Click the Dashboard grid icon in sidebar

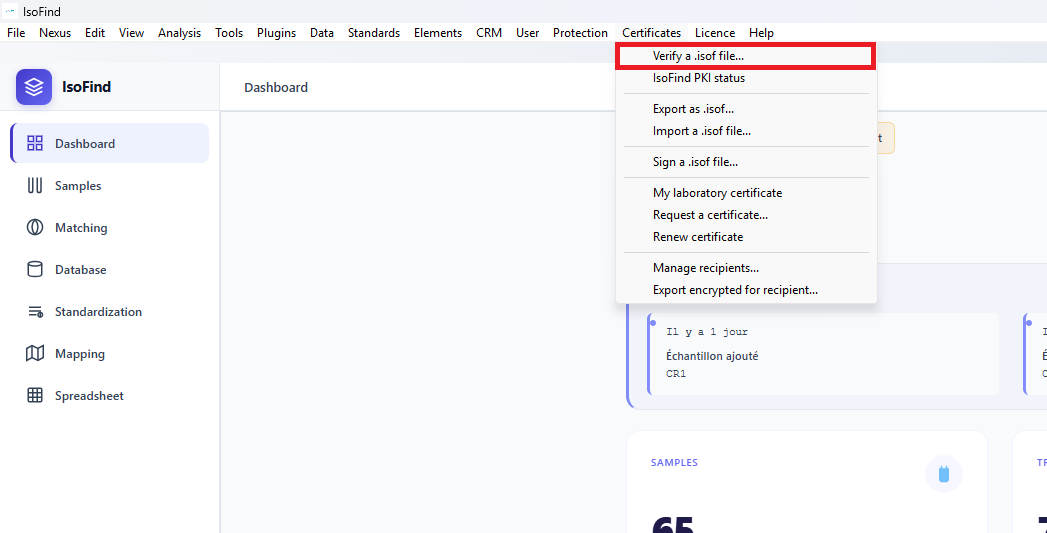35,143
